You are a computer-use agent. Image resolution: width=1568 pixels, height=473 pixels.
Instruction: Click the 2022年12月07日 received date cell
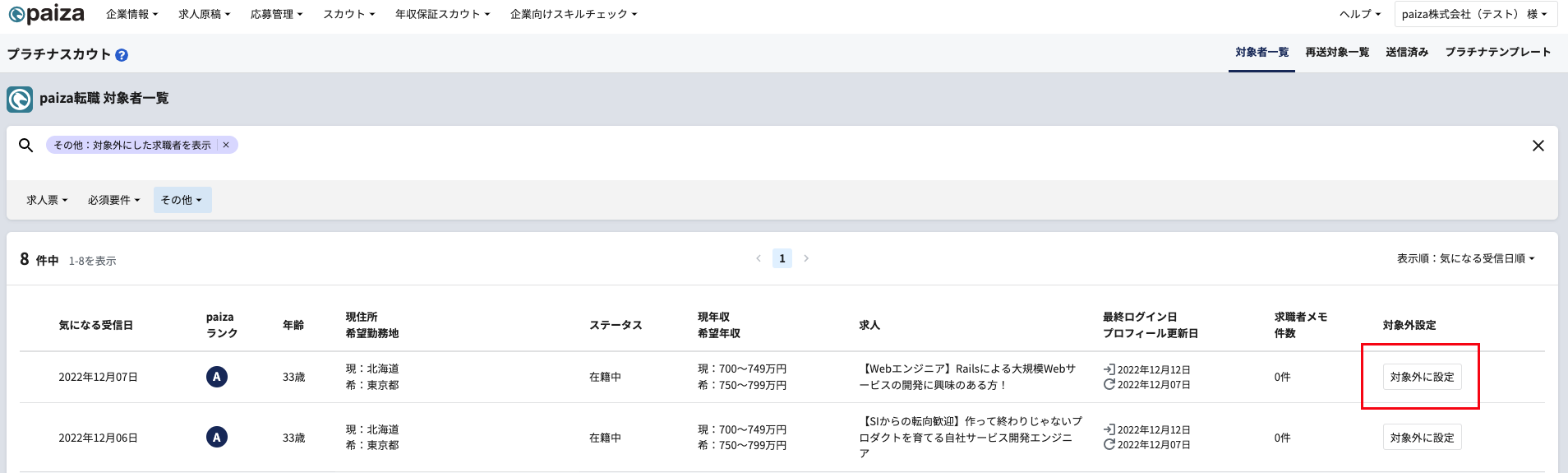[98, 378]
